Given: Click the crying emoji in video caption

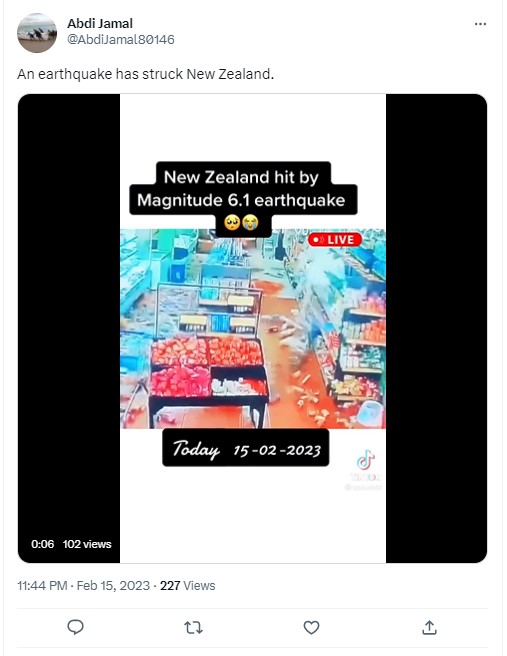Looking at the screenshot, I should 250,222.
